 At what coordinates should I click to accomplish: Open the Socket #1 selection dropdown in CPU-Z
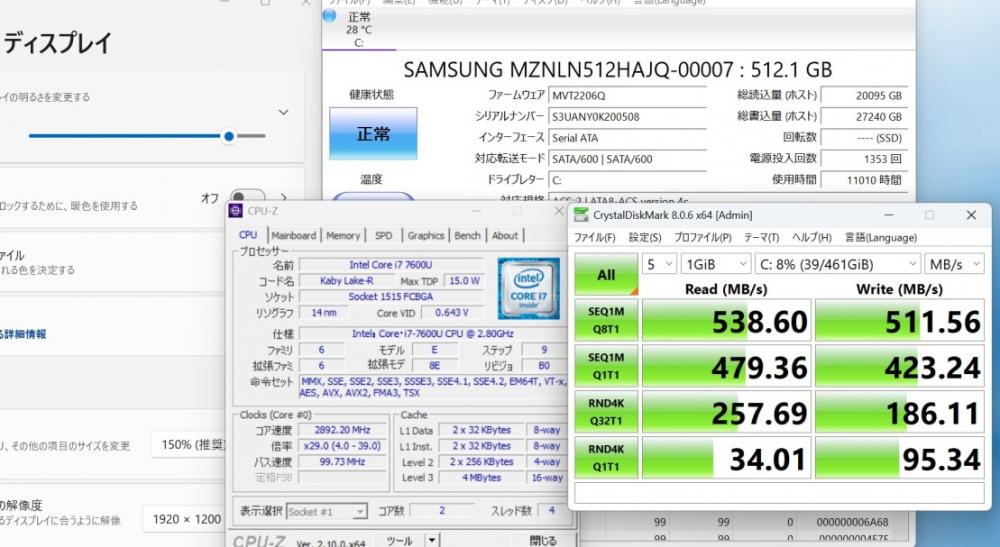tap(327, 511)
